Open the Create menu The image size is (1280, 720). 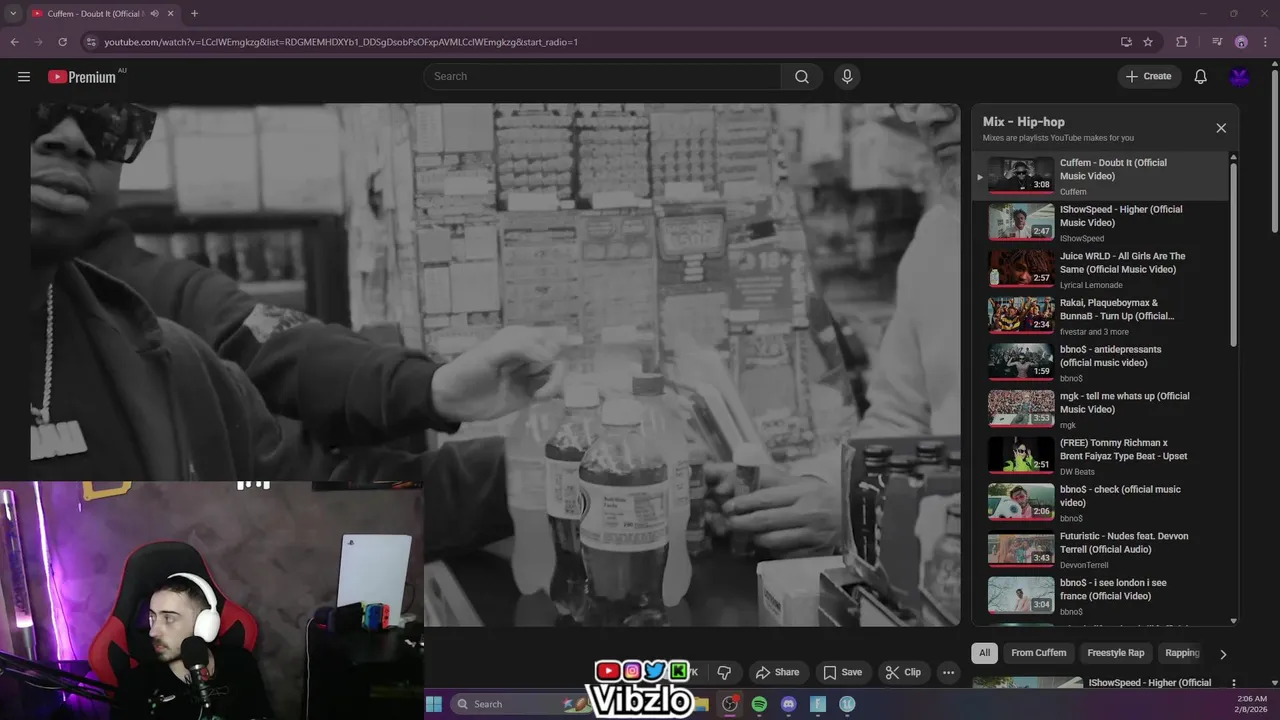point(1149,76)
